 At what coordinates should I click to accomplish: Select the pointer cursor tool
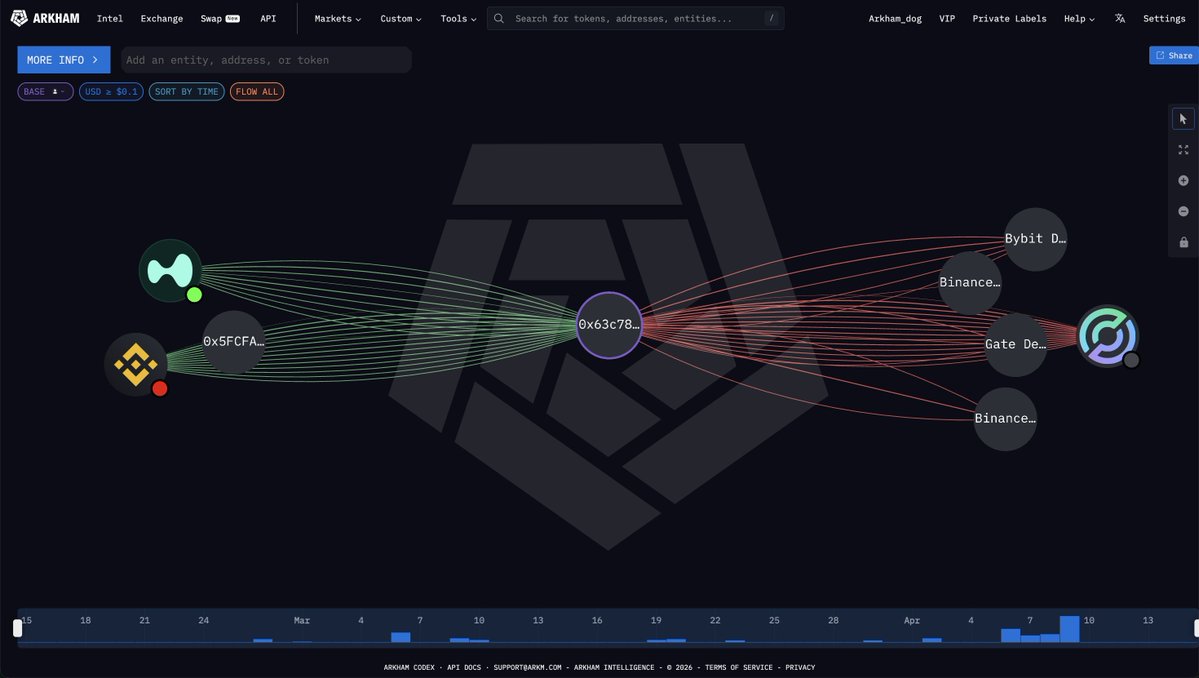(x=1183, y=119)
